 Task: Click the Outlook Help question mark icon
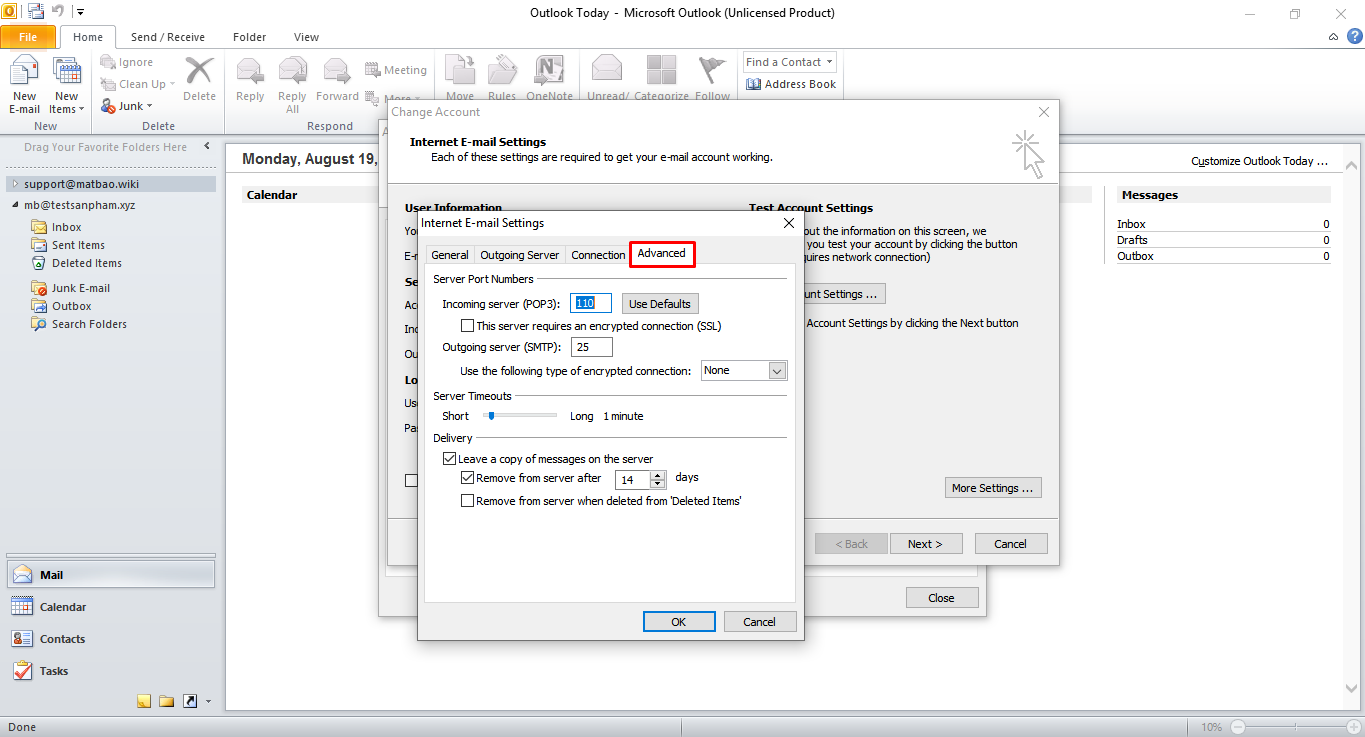pyautogui.click(x=1354, y=37)
